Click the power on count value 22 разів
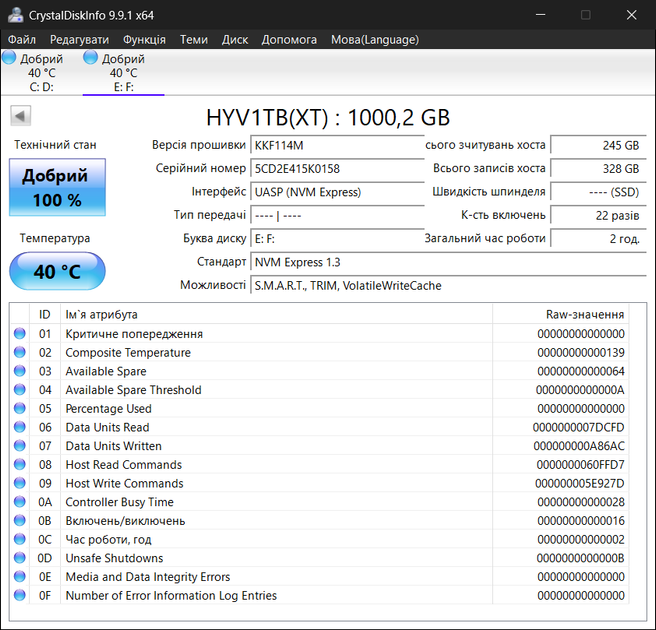The image size is (656, 630). pyautogui.click(x=598, y=215)
